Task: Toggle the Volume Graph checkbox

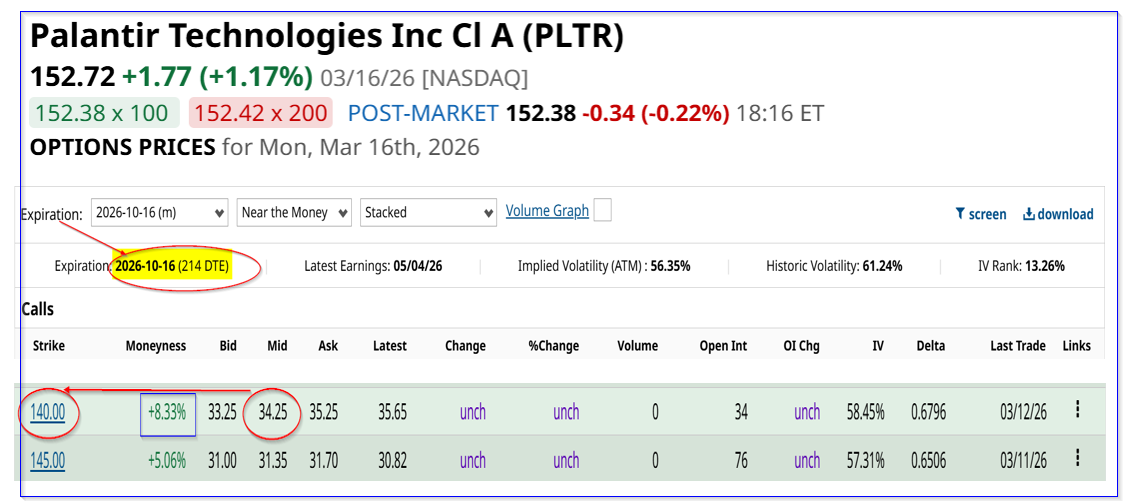Action: [x=602, y=210]
